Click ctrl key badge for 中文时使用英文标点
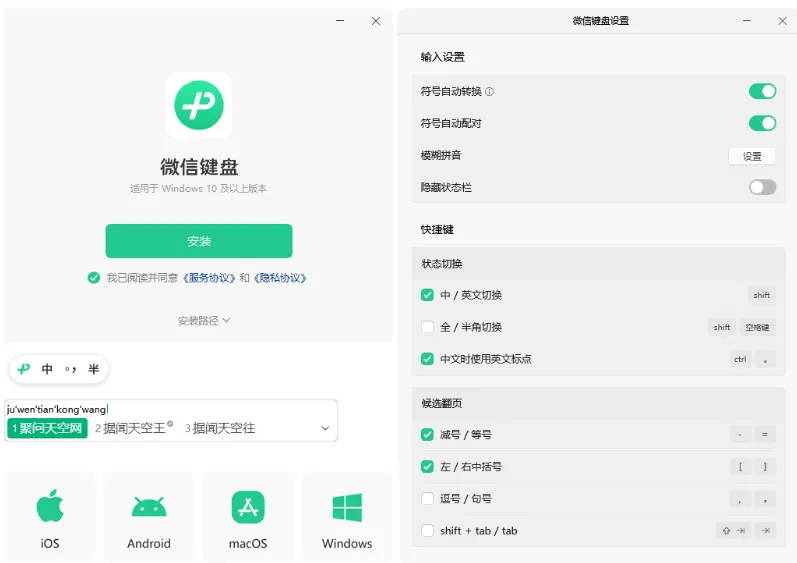 coord(740,359)
